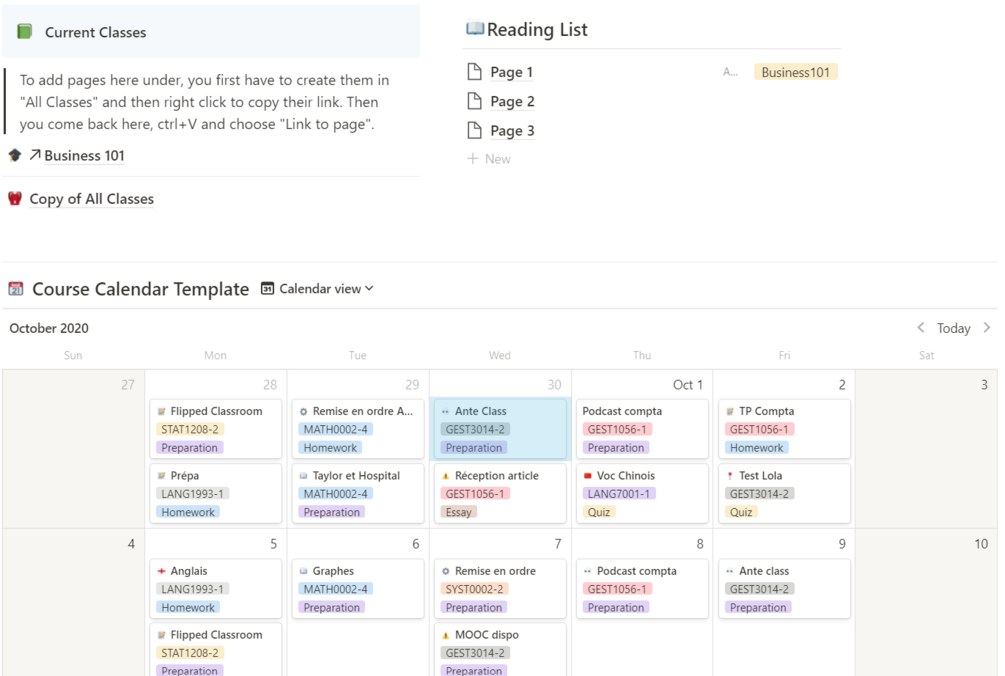Click the plus icon to add New page
1005x676 pixels.
pos(473,159)
